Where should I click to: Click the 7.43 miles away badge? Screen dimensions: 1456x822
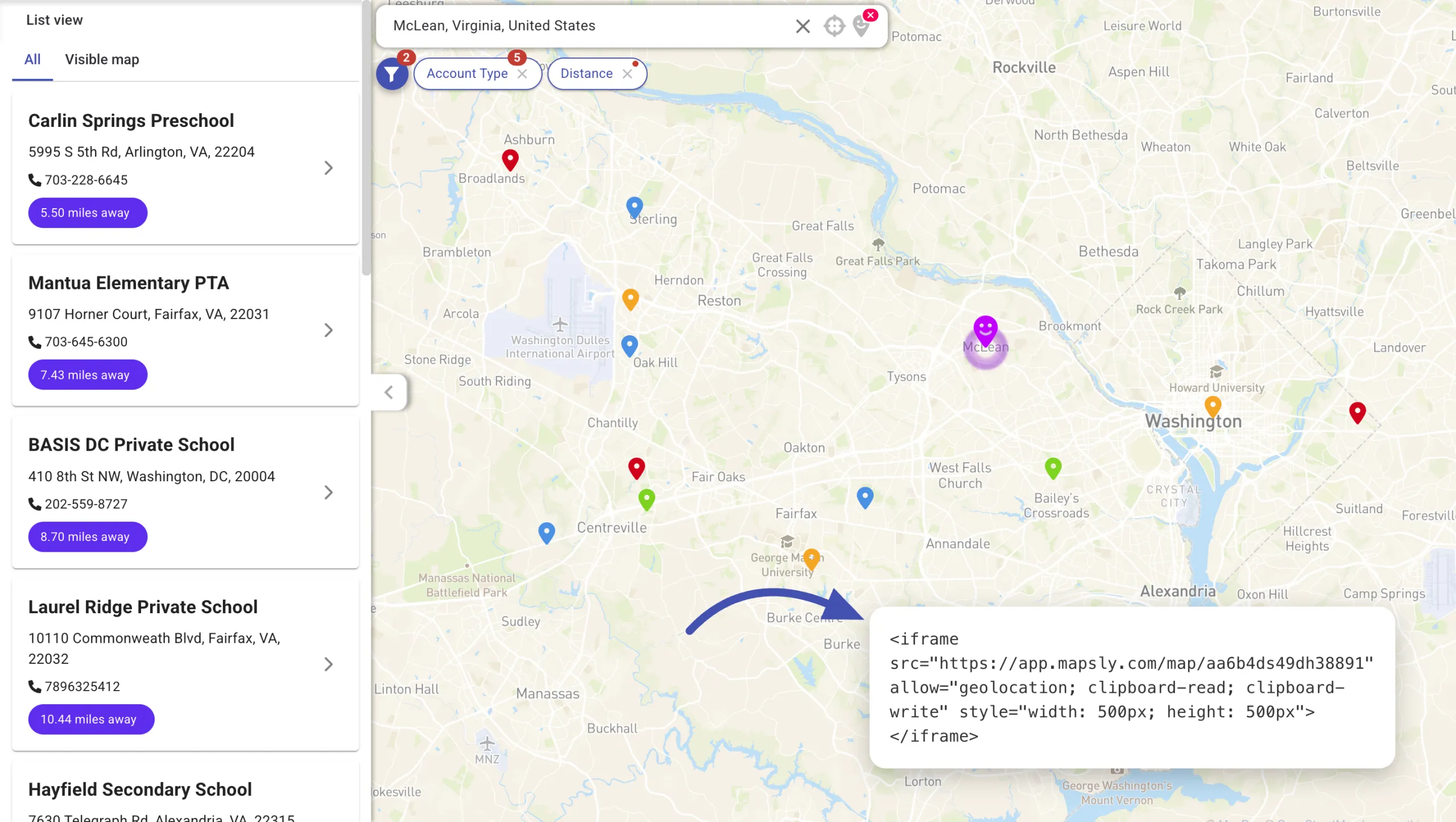pyautogui.click(x=88, y=375)
